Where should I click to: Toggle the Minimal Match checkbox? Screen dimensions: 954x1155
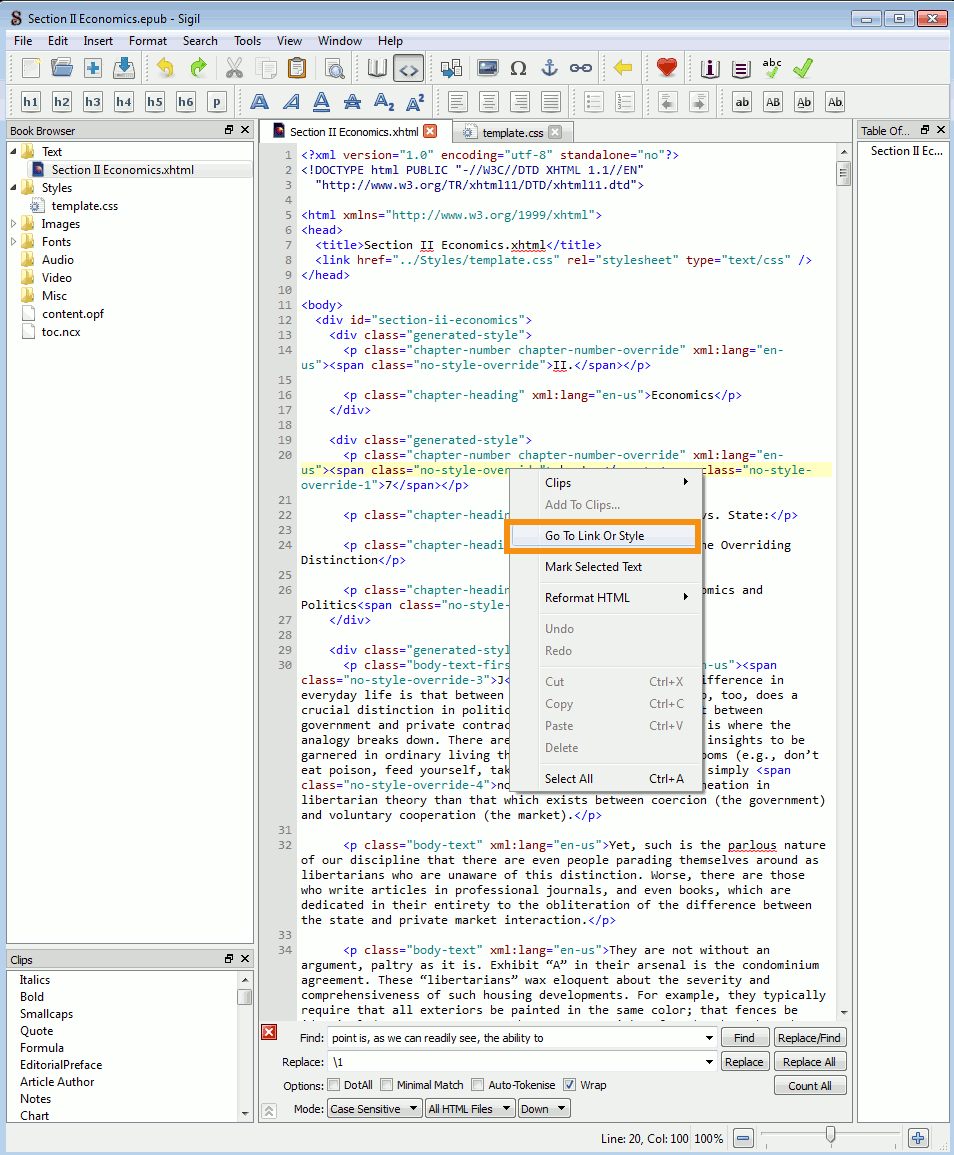pos(386,1085)
